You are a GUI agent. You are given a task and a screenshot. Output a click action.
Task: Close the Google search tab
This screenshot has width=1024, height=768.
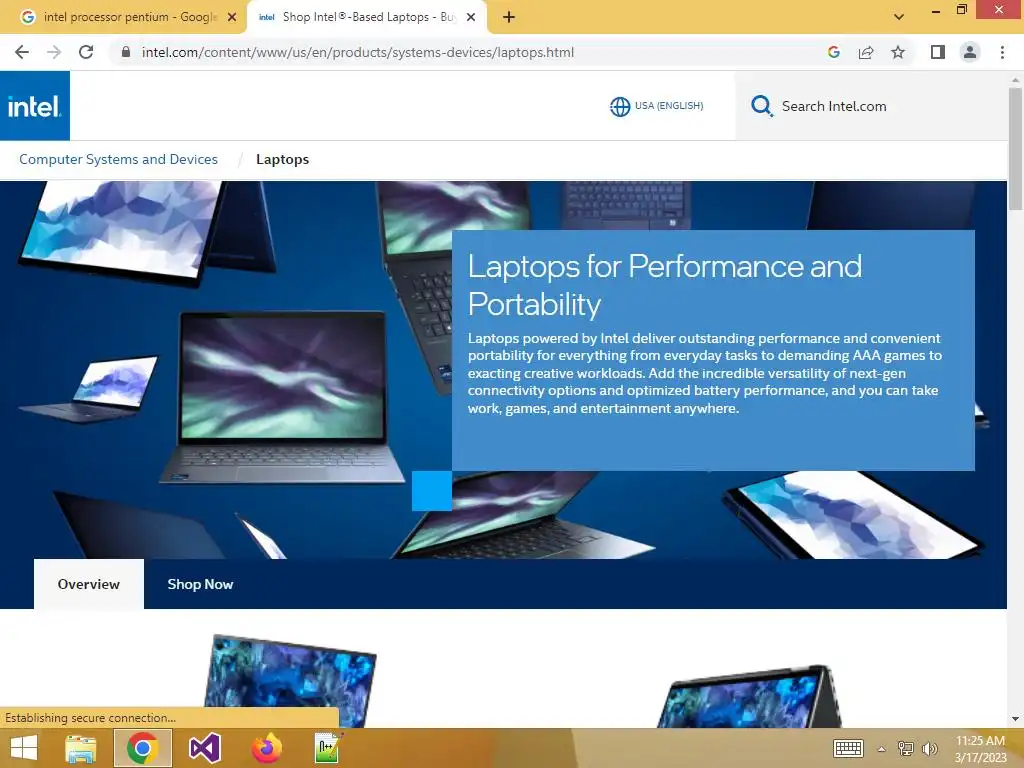[232, 18]
